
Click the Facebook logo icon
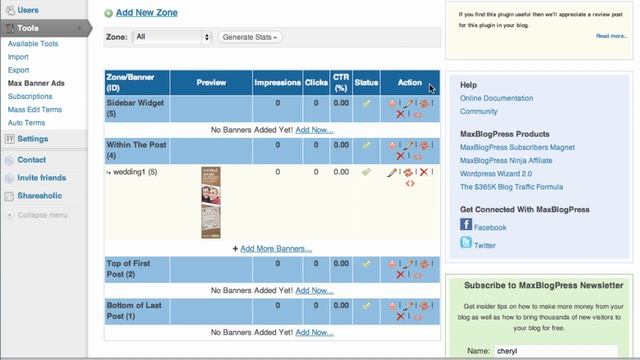click(x=466, y=224)
